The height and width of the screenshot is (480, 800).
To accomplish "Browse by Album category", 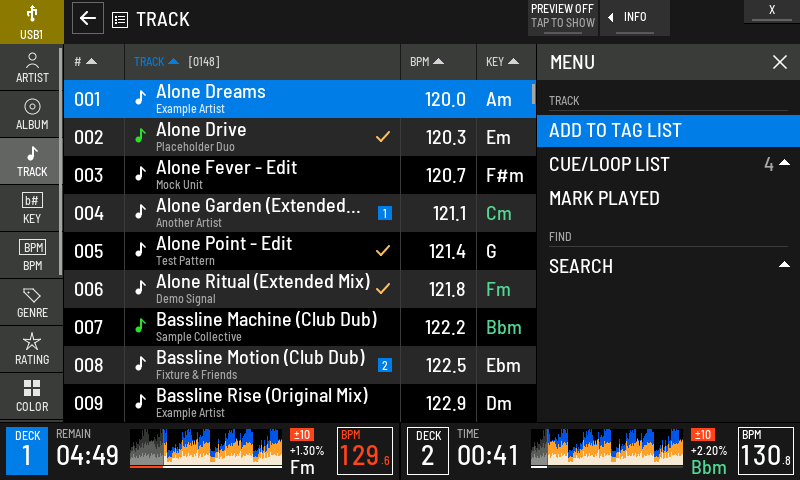I will pos(32,115).
